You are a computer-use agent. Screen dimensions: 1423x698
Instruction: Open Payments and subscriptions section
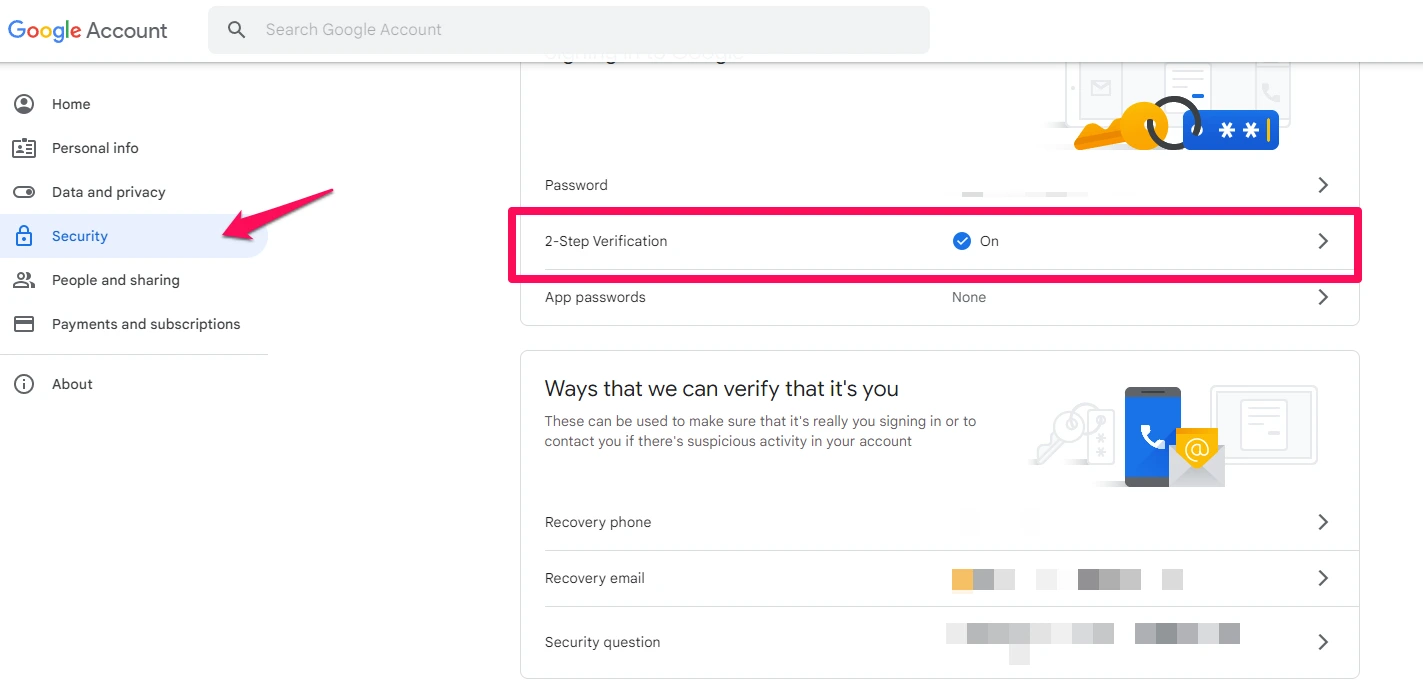click(x=146, y=324)
